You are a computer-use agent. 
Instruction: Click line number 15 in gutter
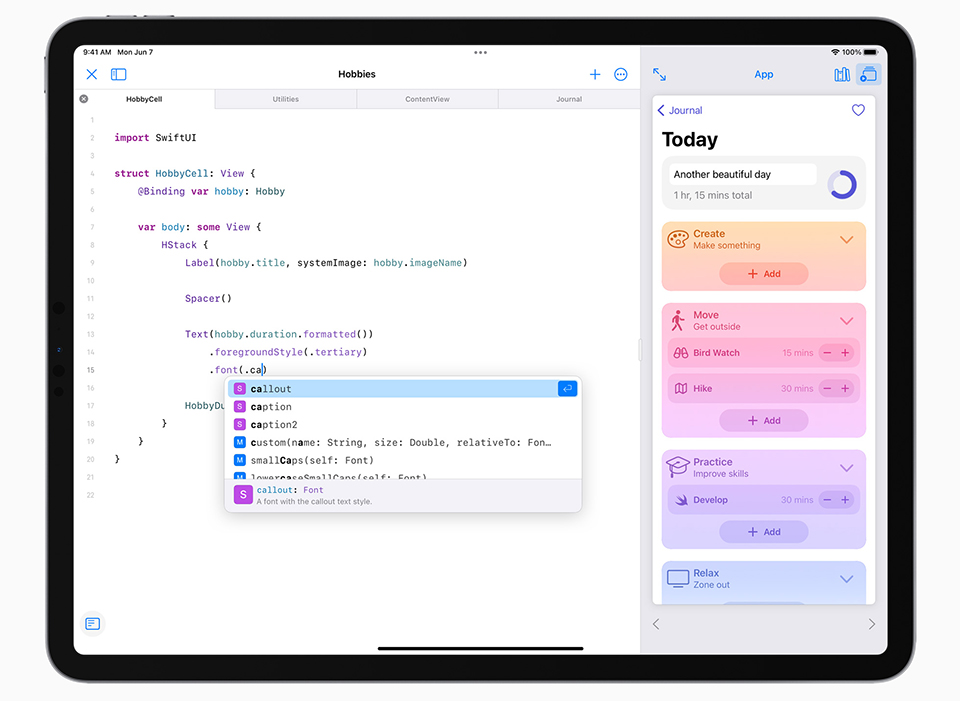(x=91, y=370)
